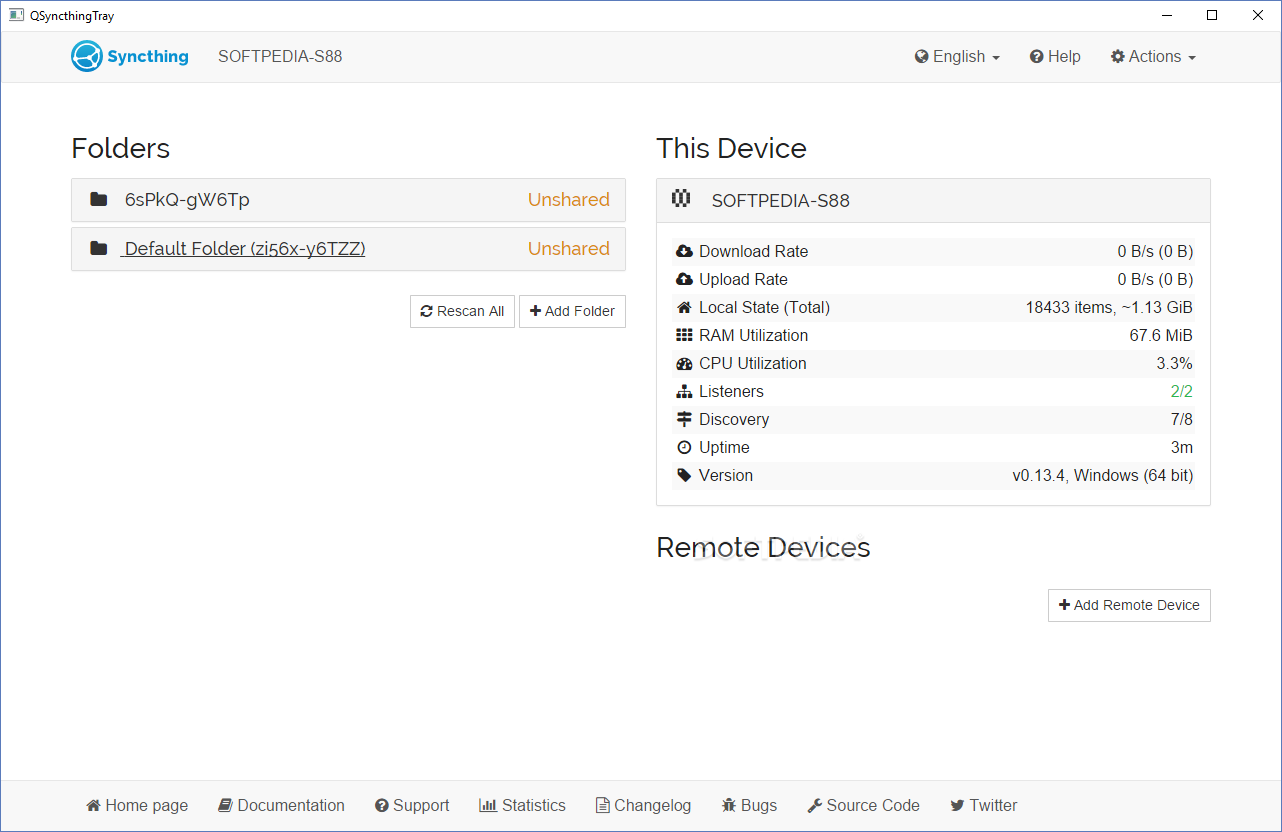Click the Discovery value 7/8

pos(1182,419)
